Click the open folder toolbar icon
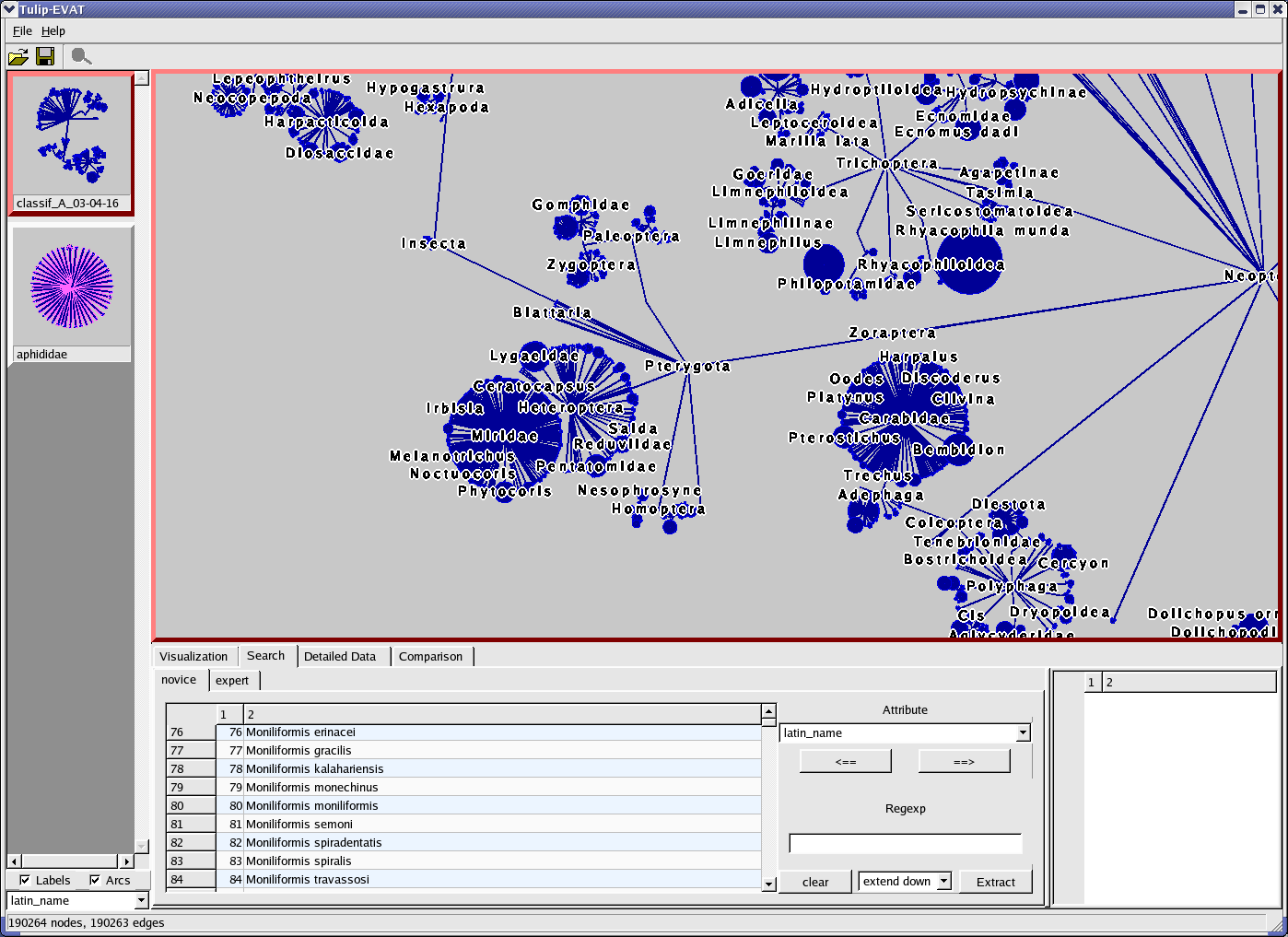The width and height of the screenshot is (1288, 937). coord(18,57)
